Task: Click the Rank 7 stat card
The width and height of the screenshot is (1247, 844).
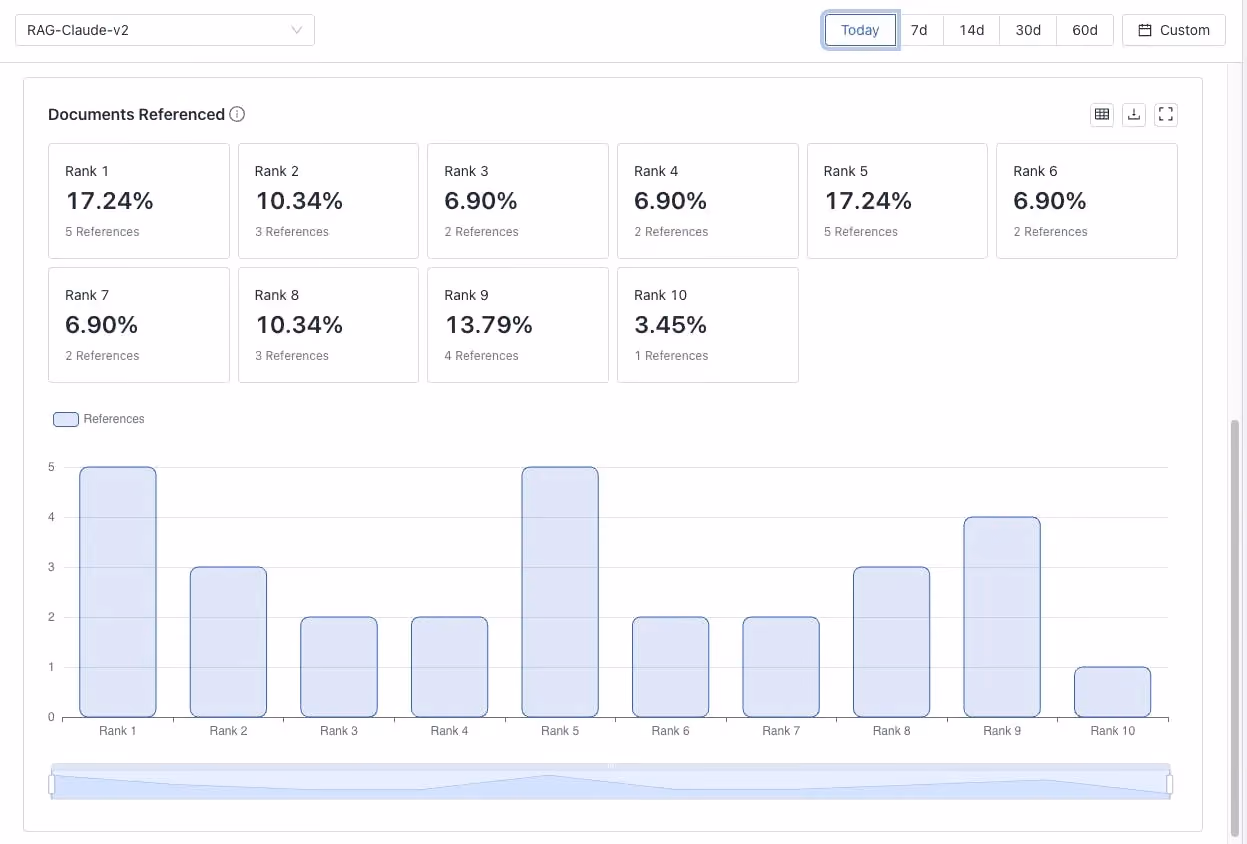Action: tap(139, 325)
